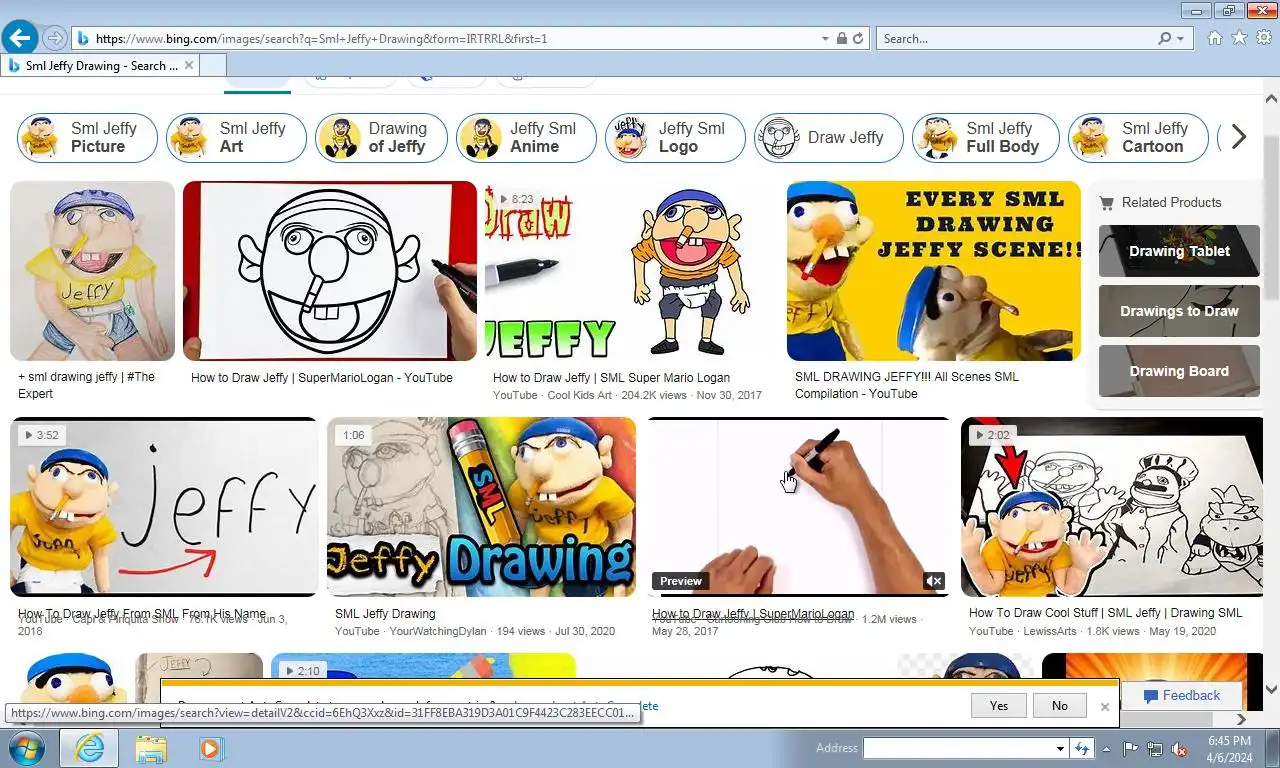1280x768 pixels.
Task: Click into the browser Search box
Action: pos(1018,38)
